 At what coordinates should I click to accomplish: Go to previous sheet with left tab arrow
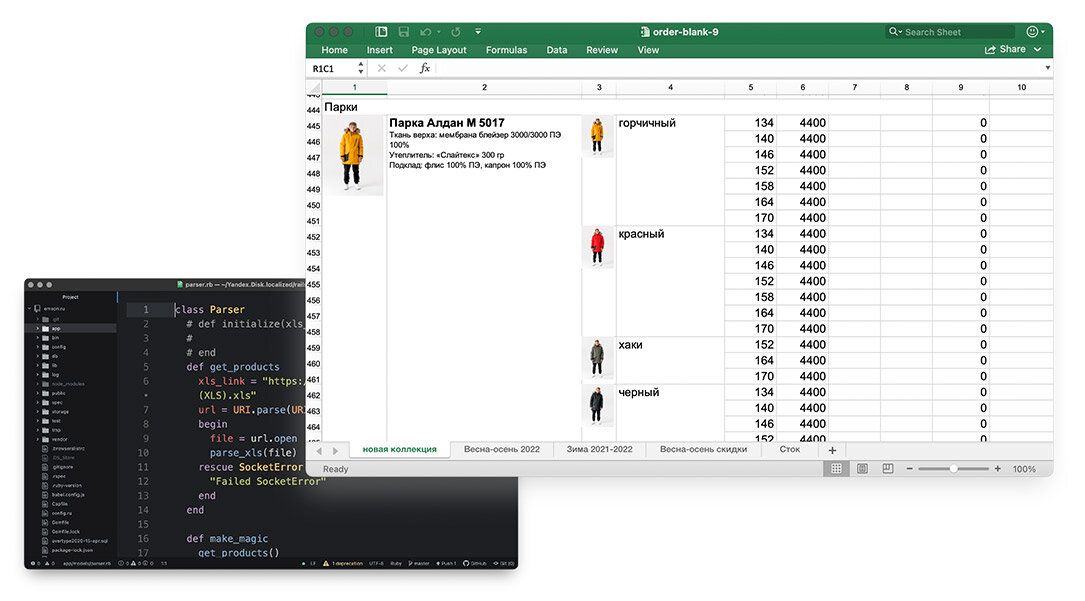tap(319, 450)
